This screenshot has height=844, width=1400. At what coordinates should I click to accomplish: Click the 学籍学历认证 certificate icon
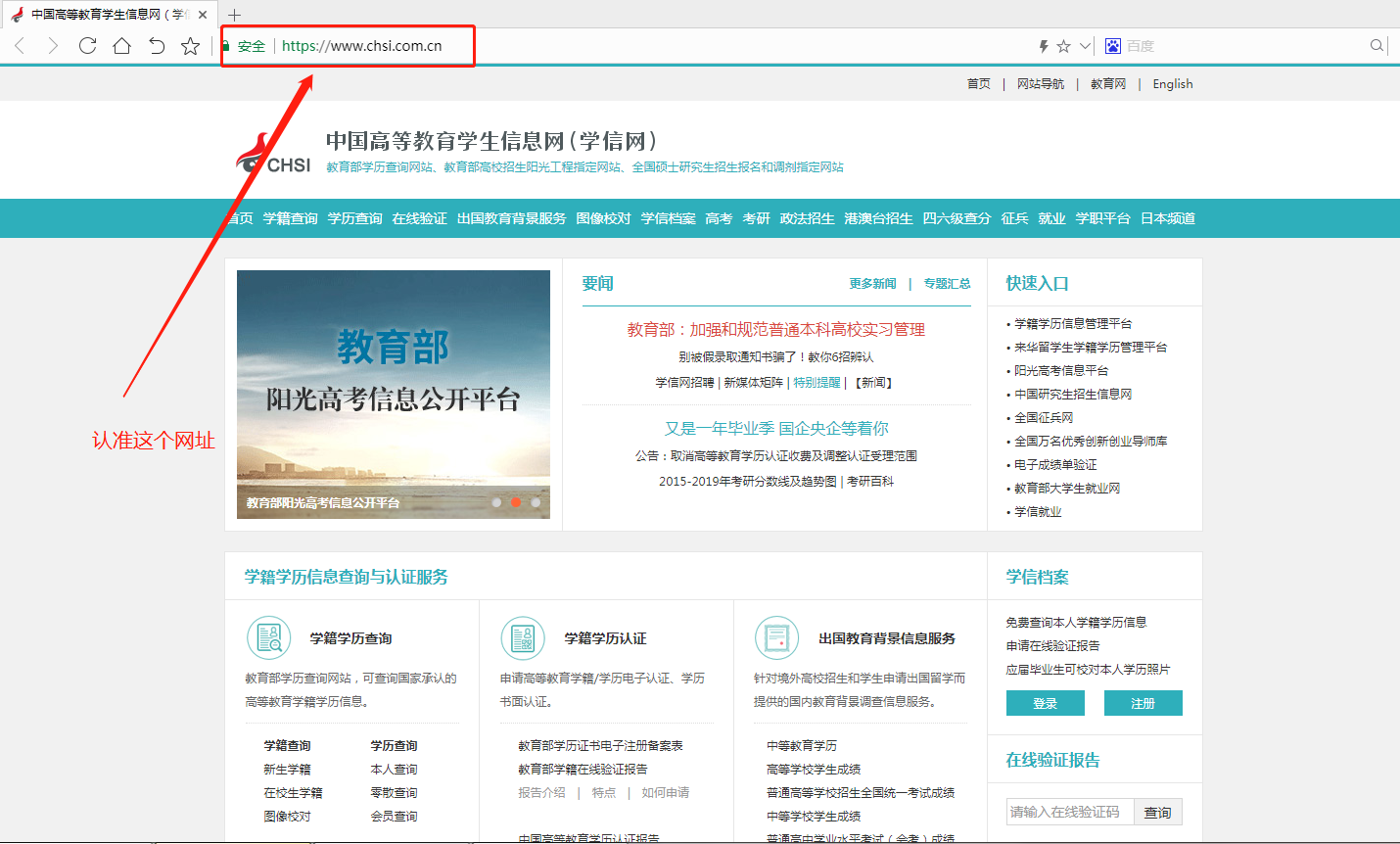click(523, 638)
